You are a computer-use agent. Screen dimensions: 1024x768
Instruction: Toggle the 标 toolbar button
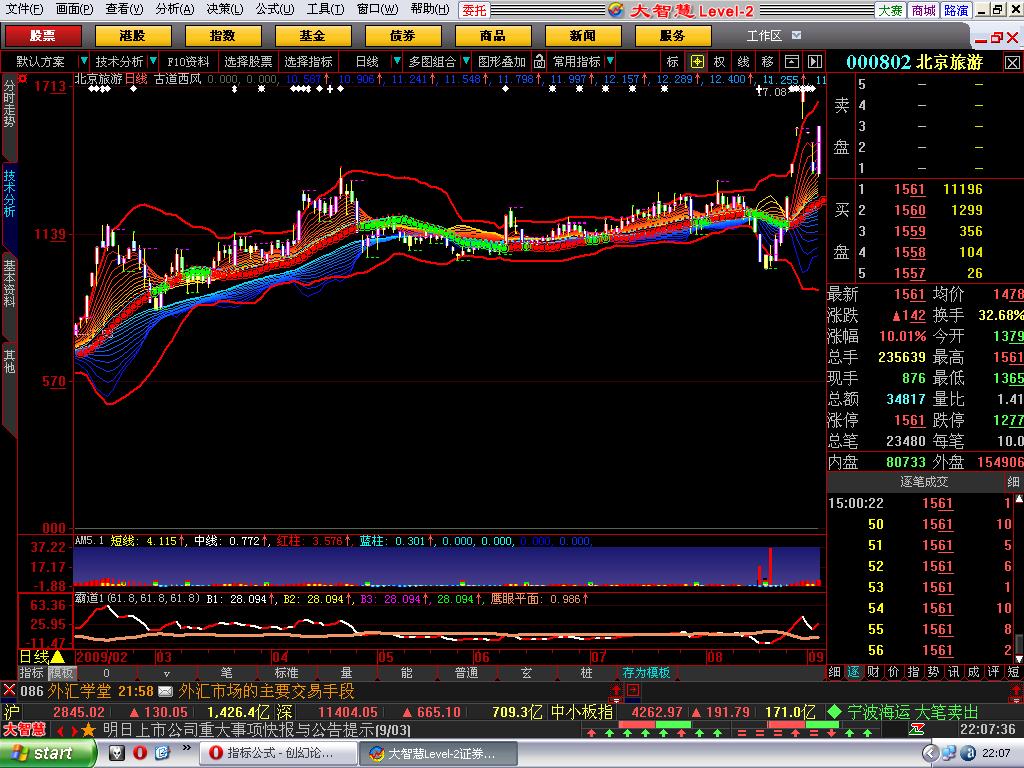click(x=673, y=61)
